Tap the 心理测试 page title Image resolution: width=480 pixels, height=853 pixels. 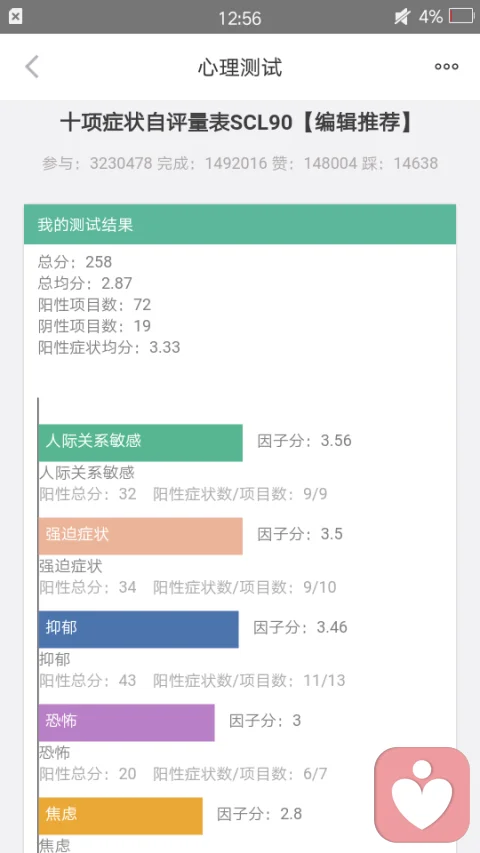pos(240,67)
